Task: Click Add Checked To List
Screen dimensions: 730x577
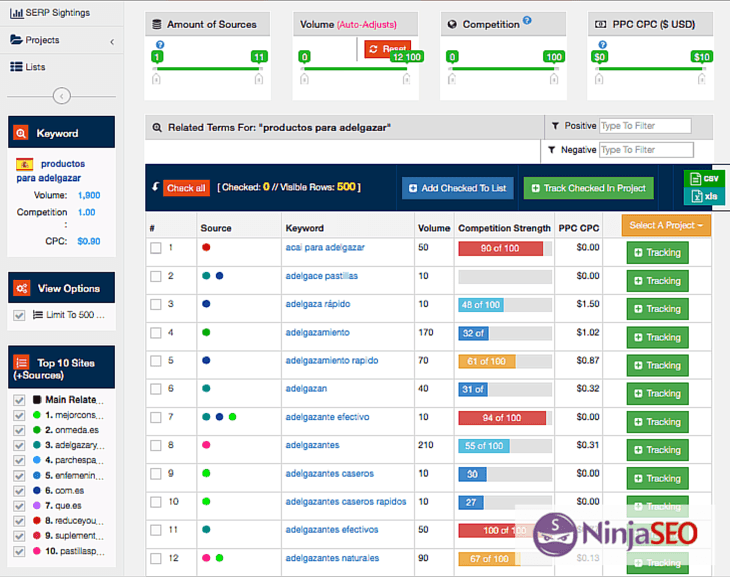Action: 458,188
